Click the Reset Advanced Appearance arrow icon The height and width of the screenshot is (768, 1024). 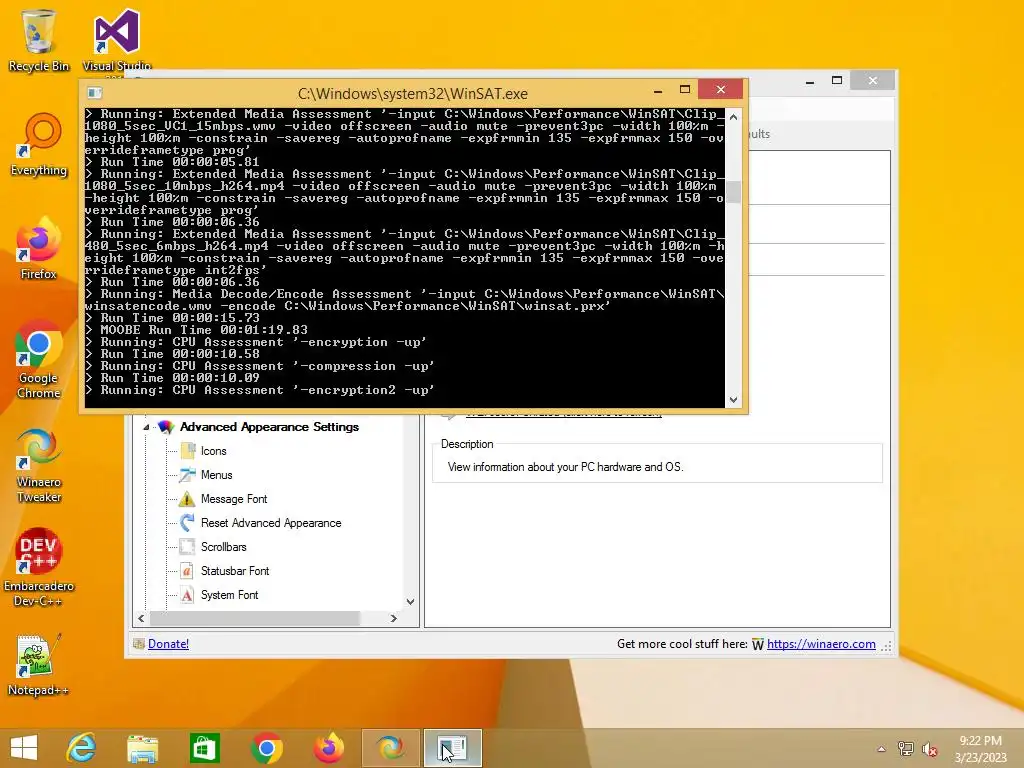pos(187,522)
